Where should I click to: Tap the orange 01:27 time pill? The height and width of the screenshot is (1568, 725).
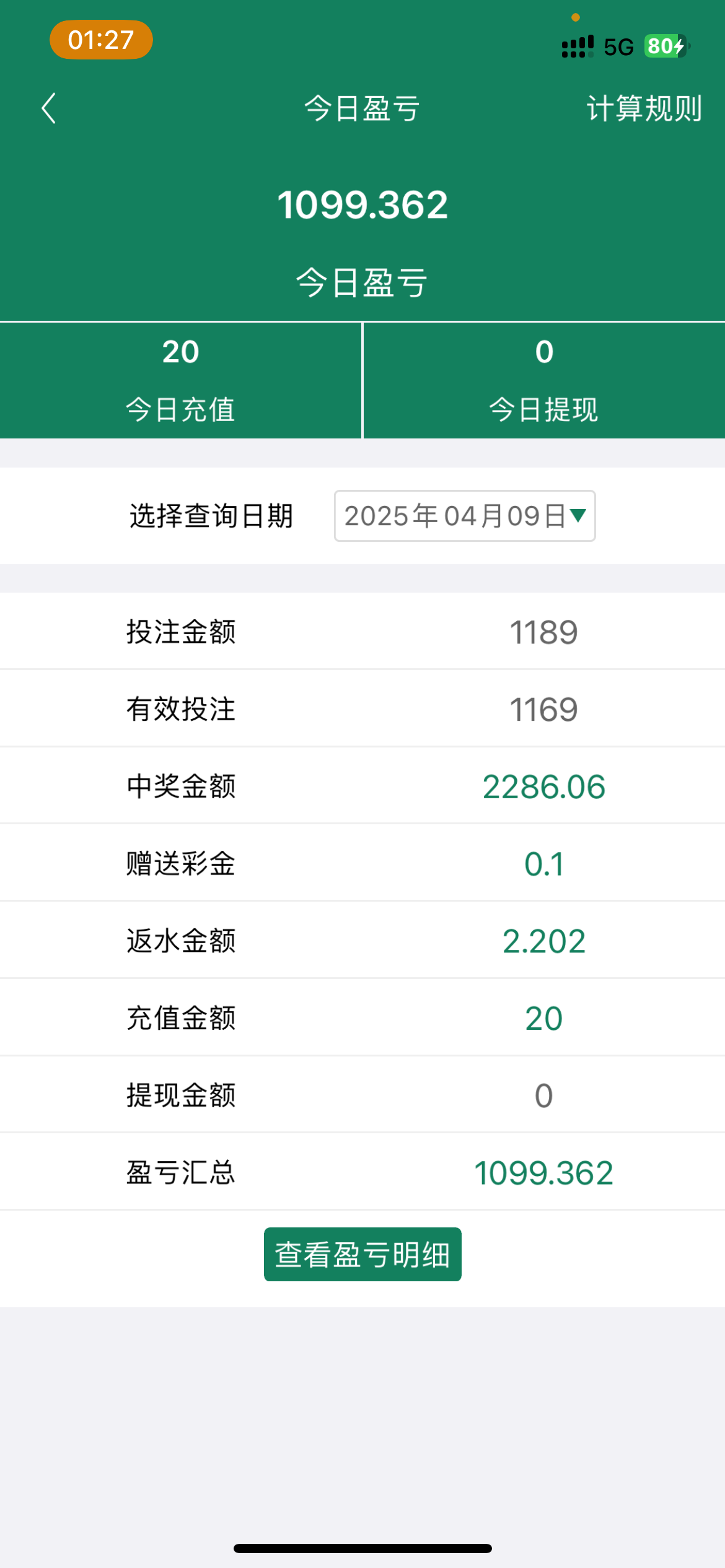pos(101,40)
